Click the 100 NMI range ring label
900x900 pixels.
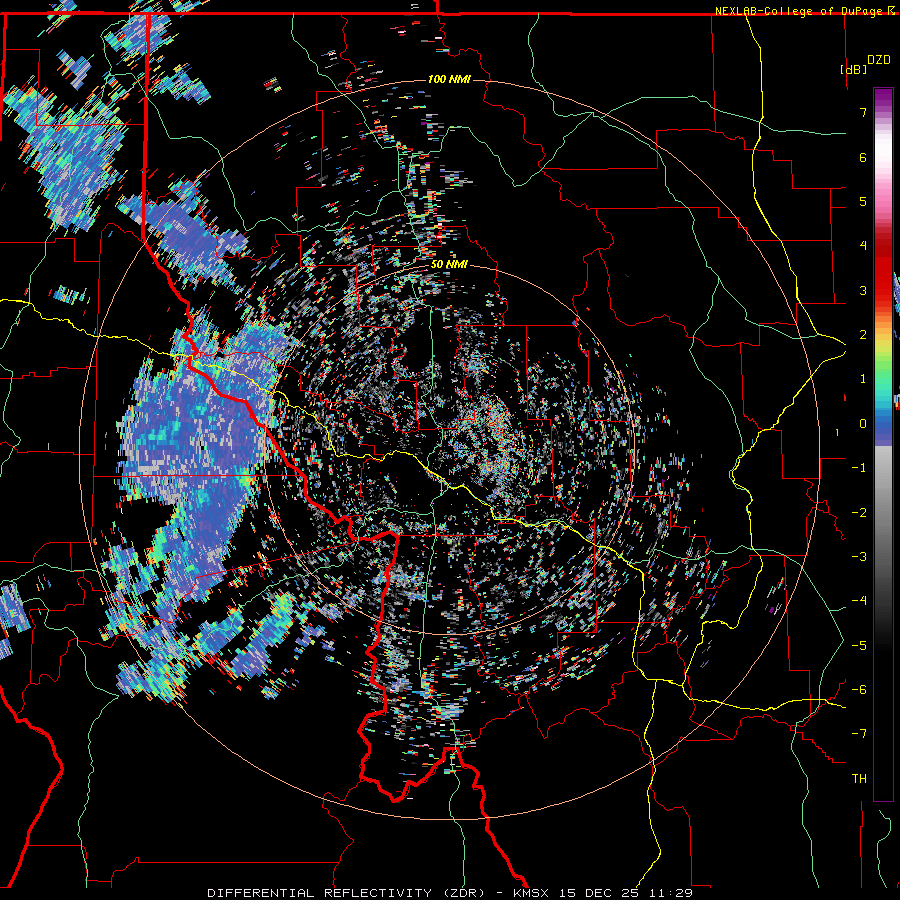(x=449, y=79)
